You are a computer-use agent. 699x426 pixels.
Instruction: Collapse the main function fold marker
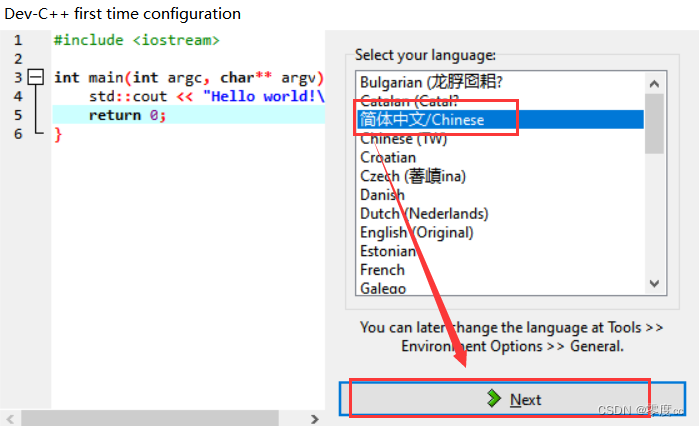point(36,77)
